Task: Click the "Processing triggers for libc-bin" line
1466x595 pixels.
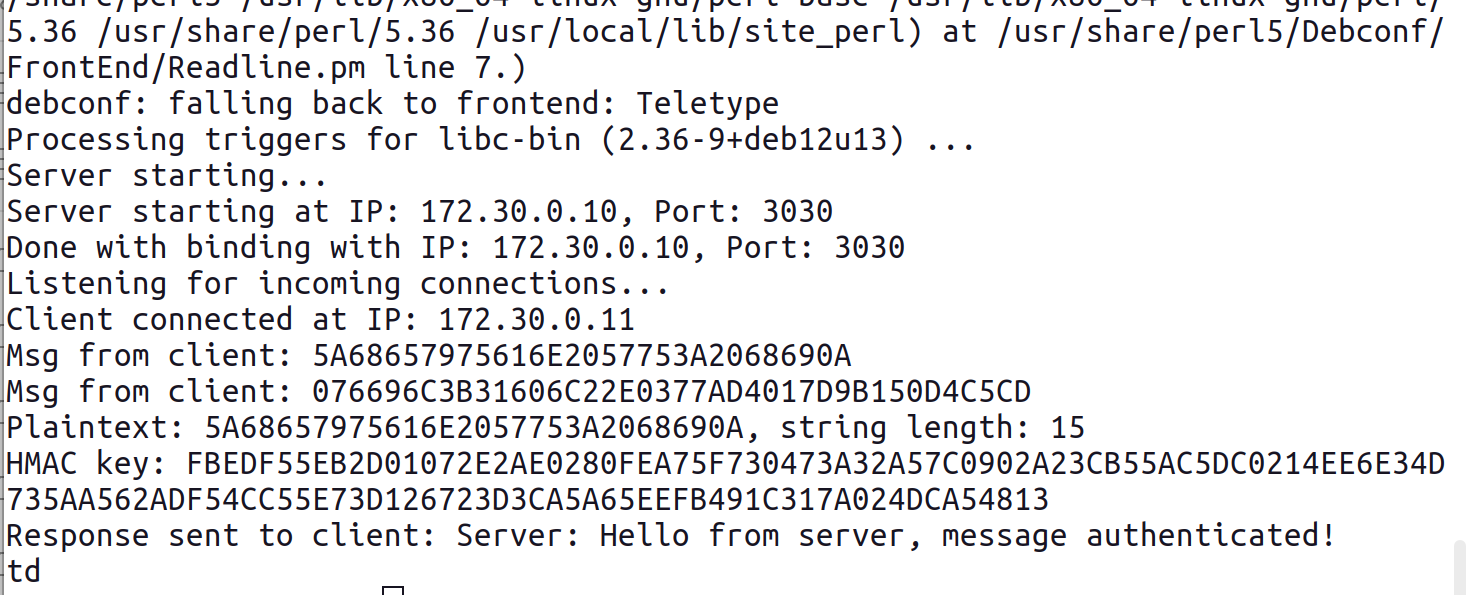Action: coord(300,140)
